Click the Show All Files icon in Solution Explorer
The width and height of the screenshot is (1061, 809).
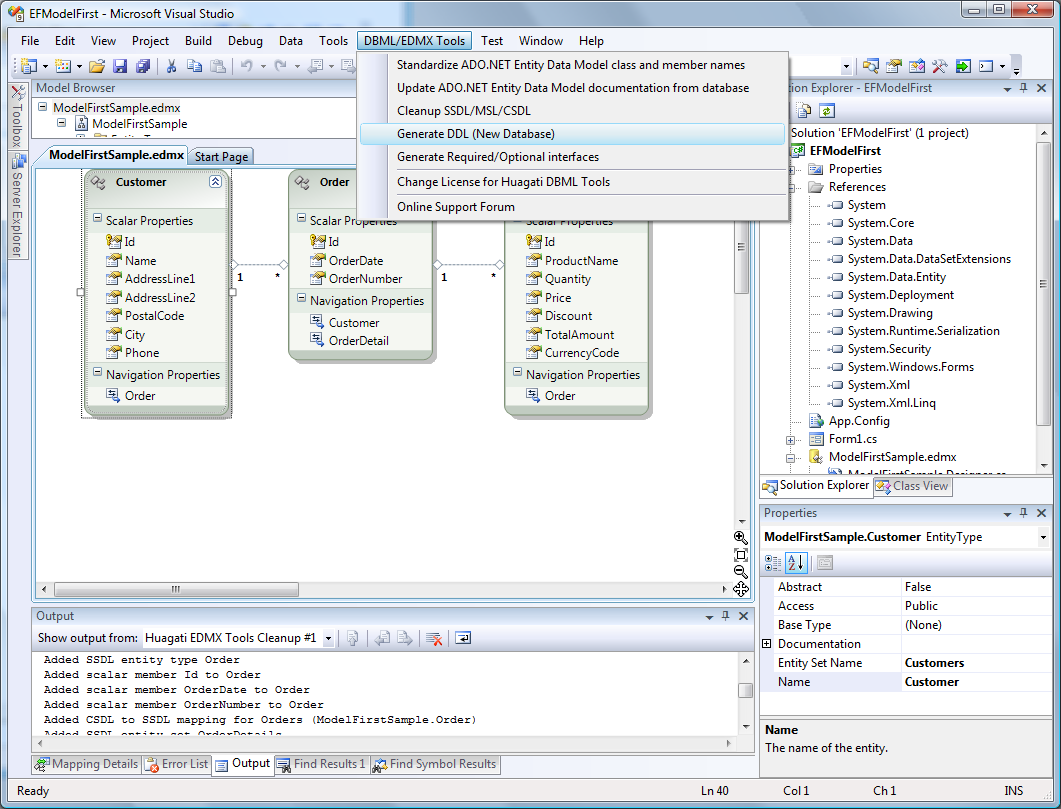pos(804,110)
